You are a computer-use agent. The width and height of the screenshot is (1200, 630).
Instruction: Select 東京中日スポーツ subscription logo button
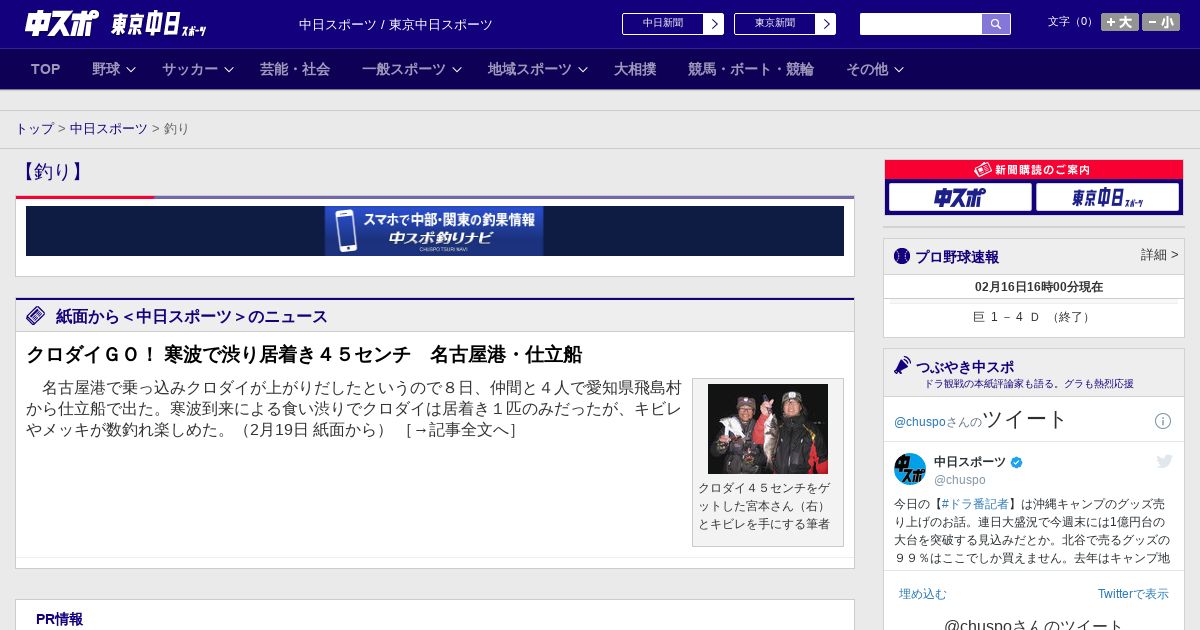(x=1107, y=198)
